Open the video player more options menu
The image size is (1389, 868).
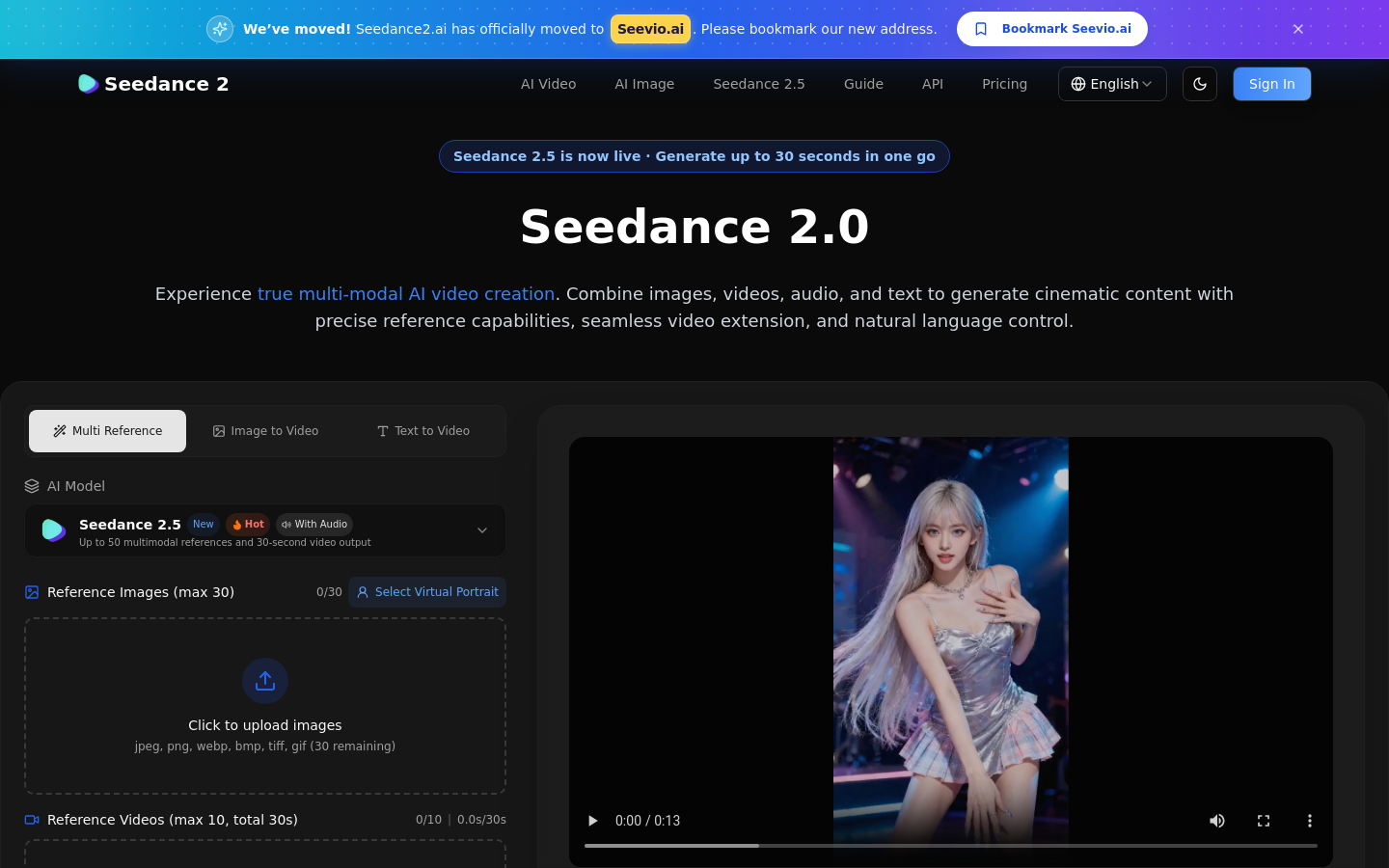click(1310, 821)
